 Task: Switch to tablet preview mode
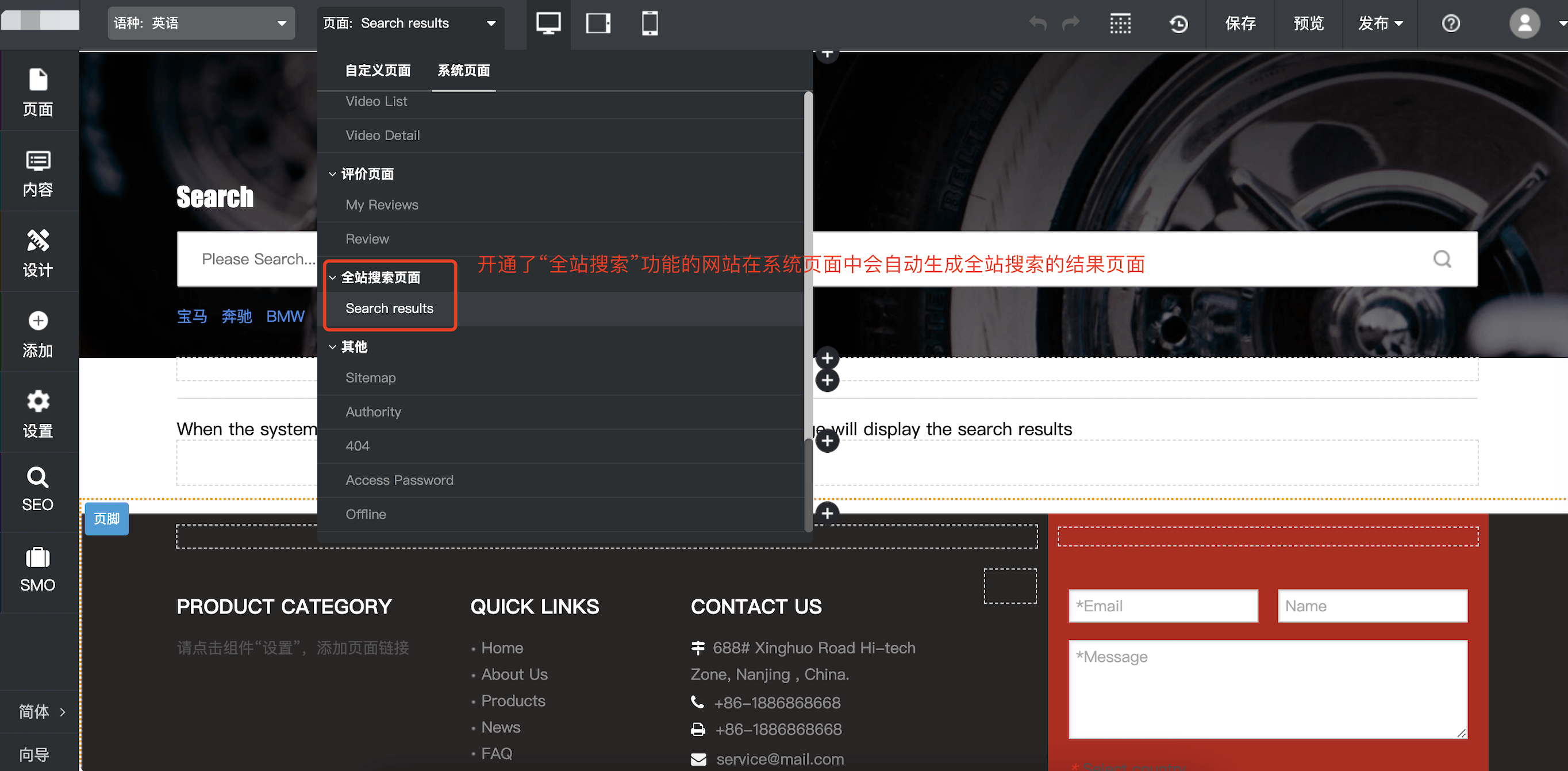598,23
